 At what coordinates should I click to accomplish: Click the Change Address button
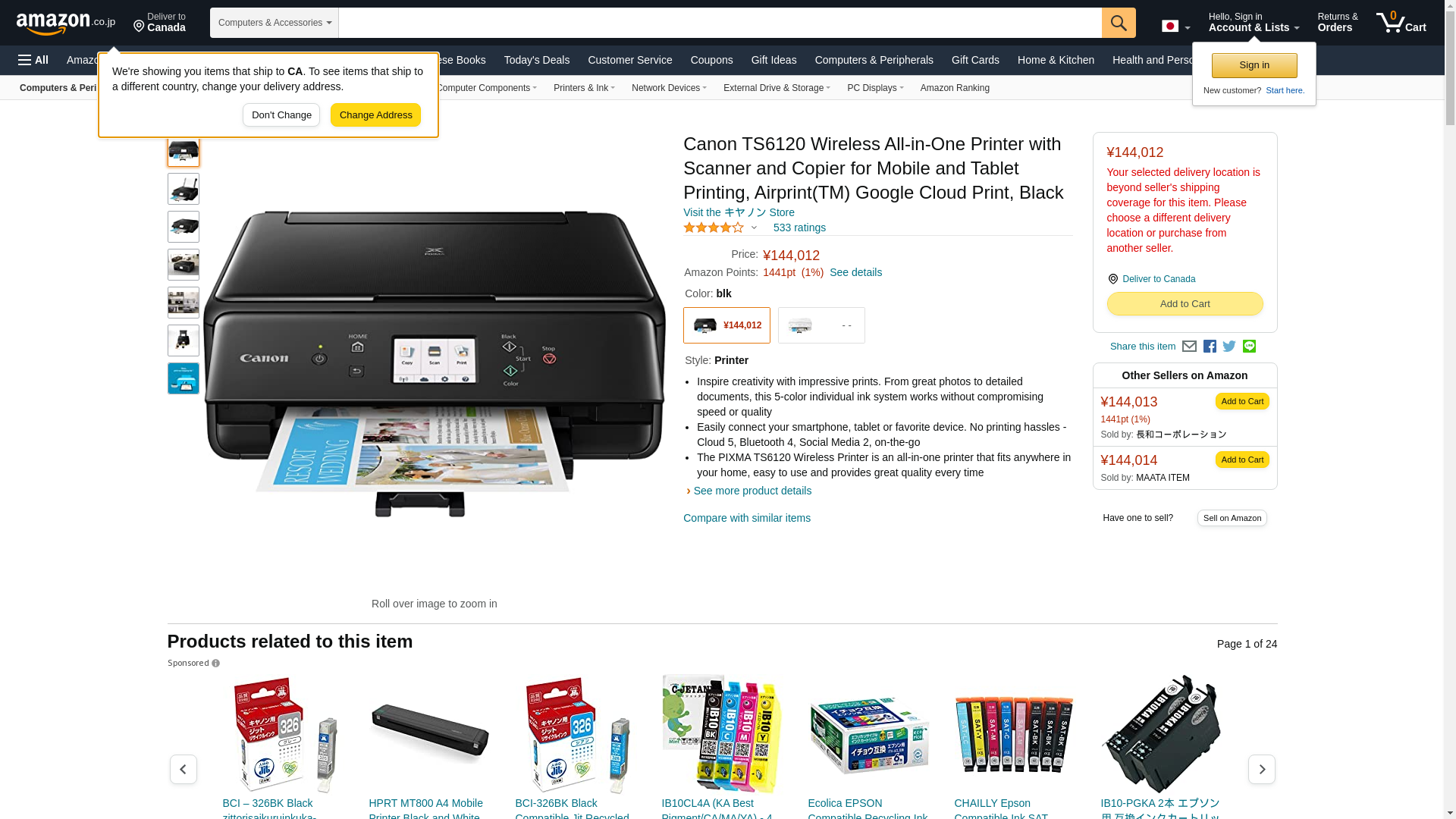(x=375, y=115)
